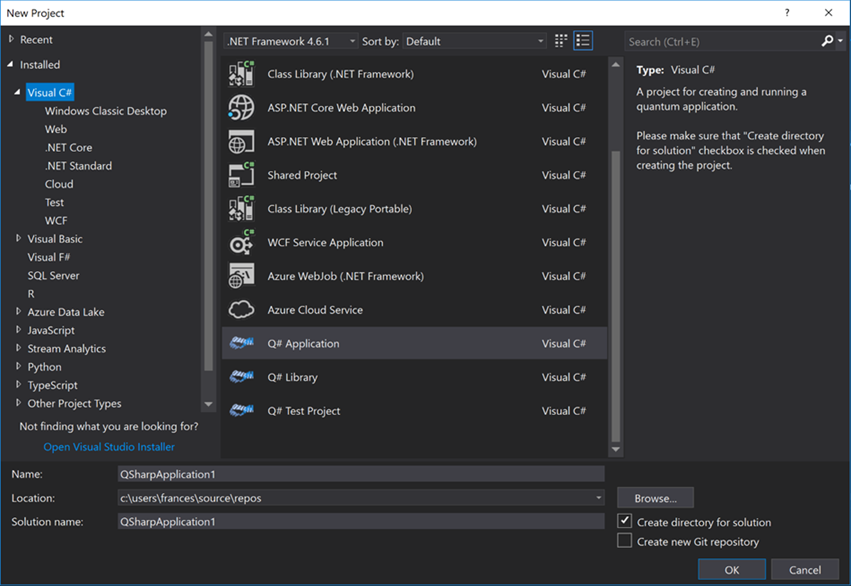Select Windows Classic Desktop category

(106, 111)
